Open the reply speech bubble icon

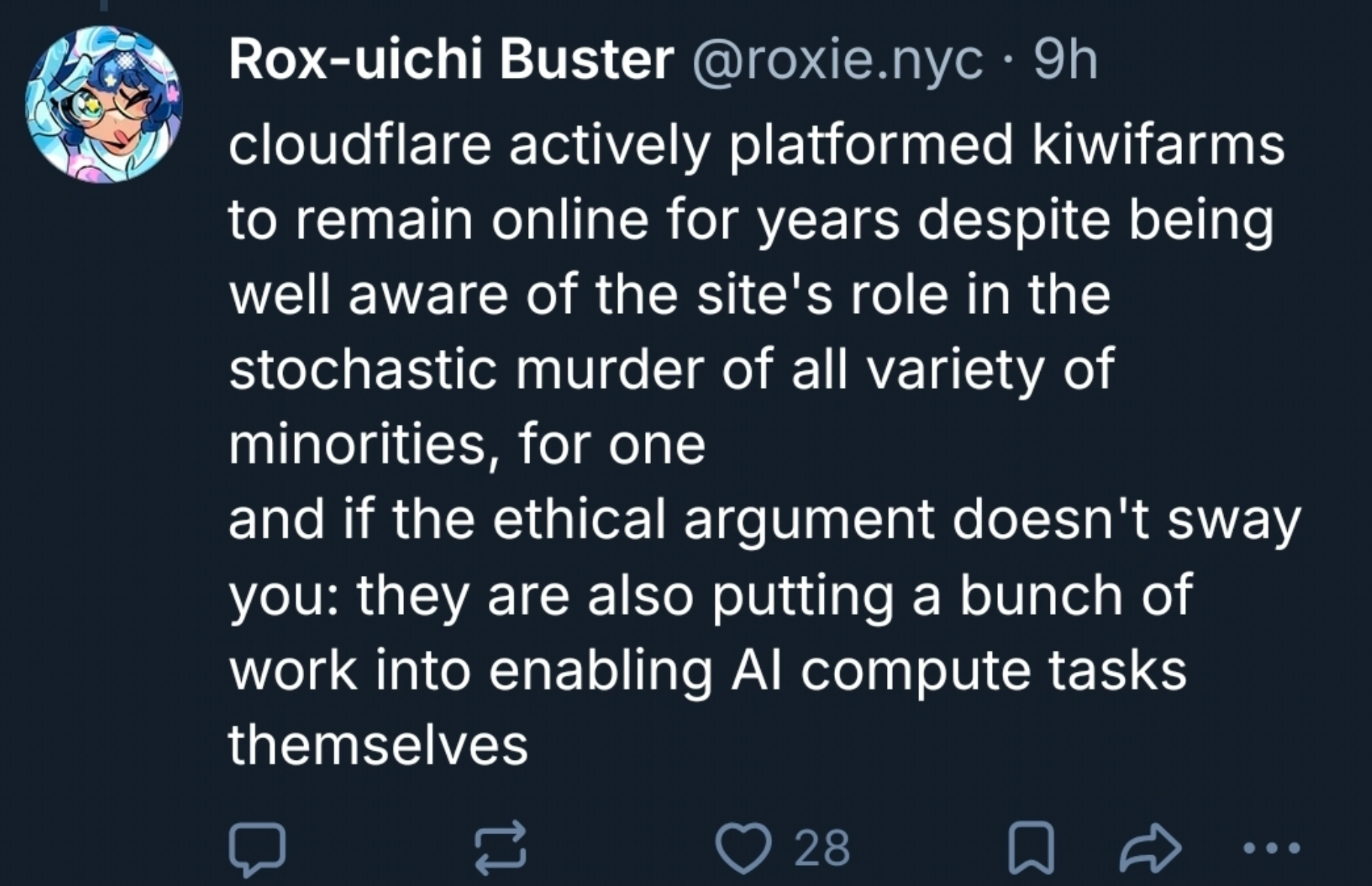pos(257,849)
